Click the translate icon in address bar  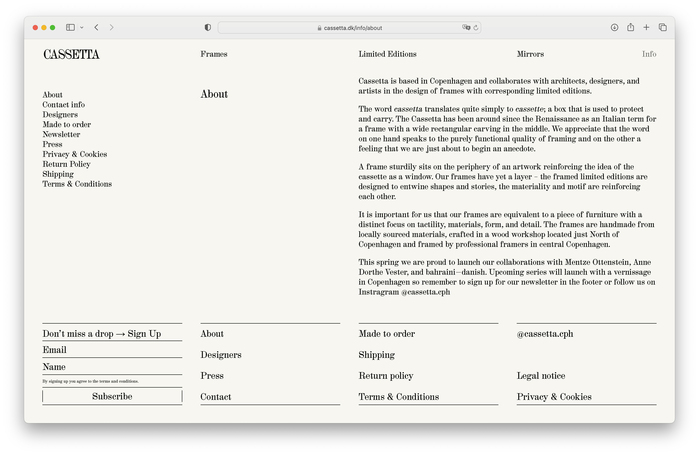pyautogui.click(x=466, y=28)
